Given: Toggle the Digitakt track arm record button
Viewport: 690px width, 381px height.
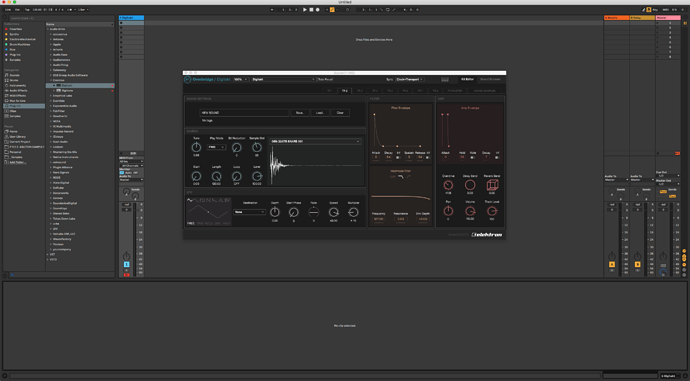Looking at the screenshot, I should tap(126, 275).
